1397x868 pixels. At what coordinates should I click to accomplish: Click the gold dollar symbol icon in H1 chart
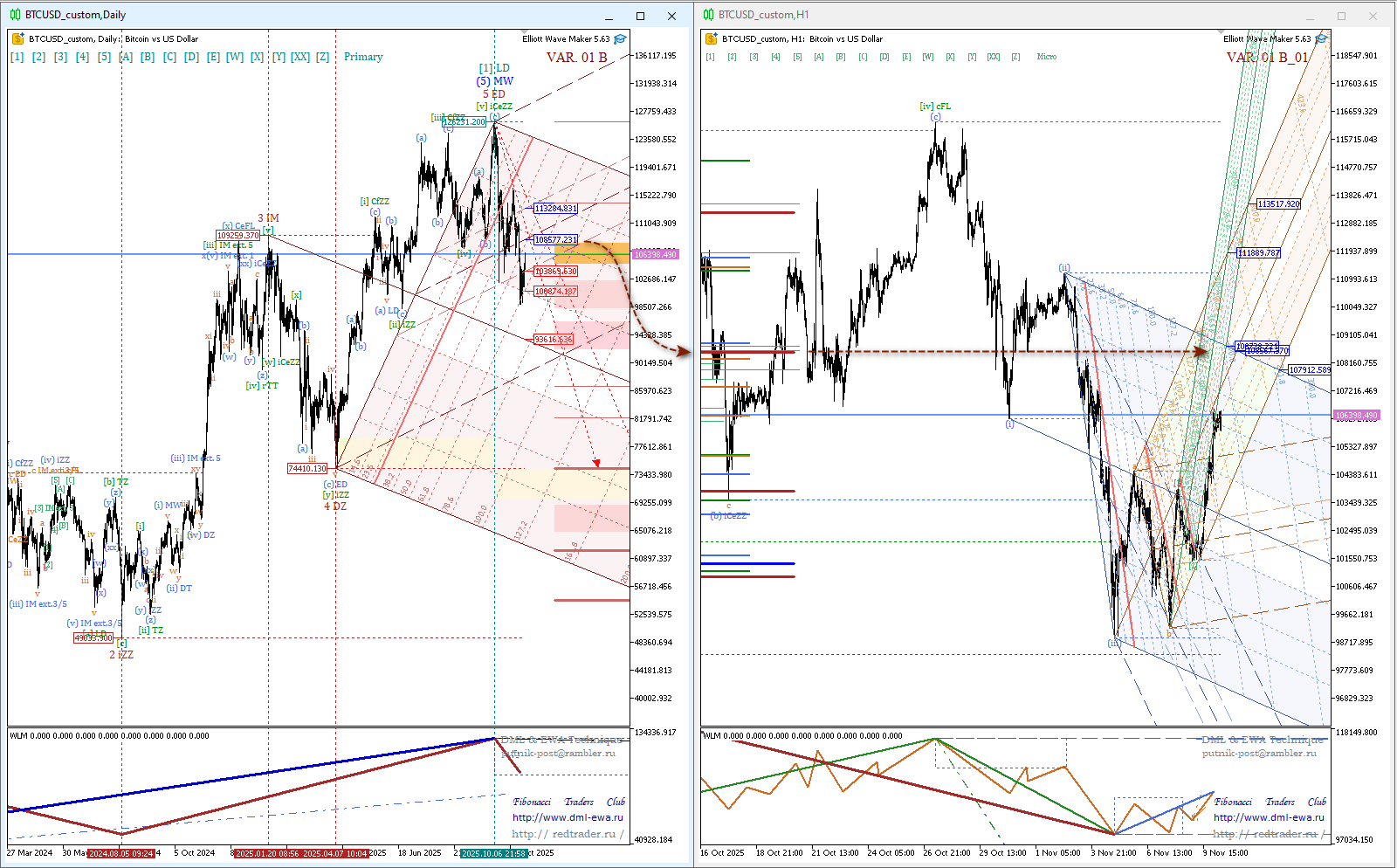[x=711, y=39]
